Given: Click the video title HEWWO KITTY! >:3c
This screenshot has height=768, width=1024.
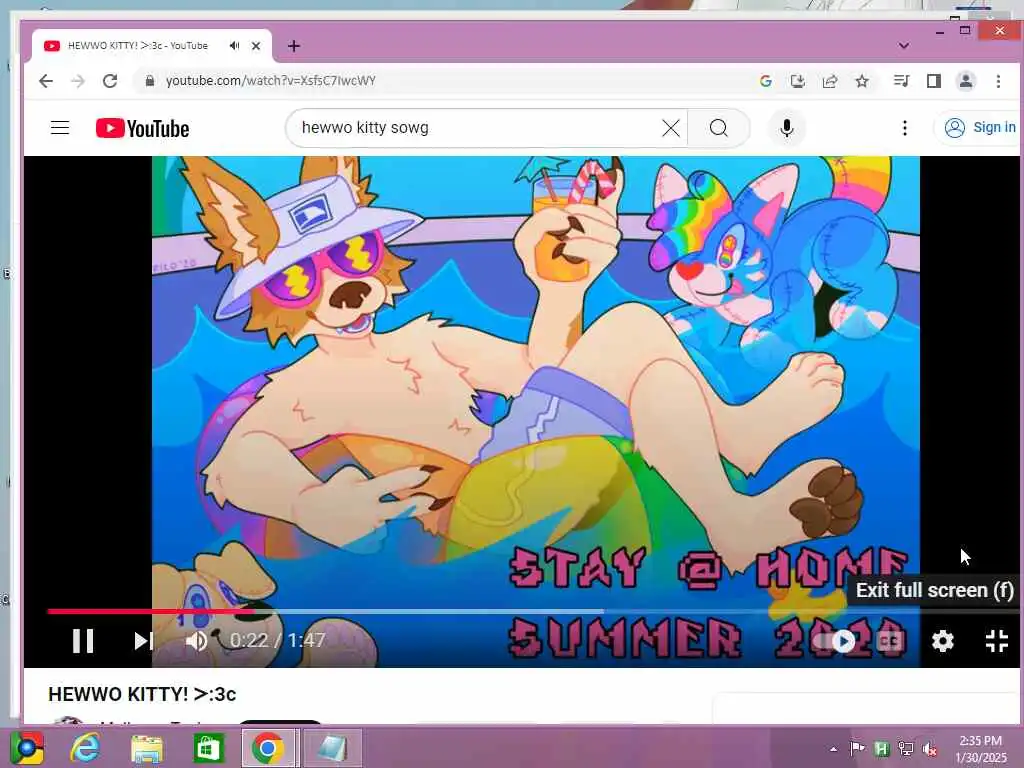Looking at the screenshot, I should click(x=142, y=694).
